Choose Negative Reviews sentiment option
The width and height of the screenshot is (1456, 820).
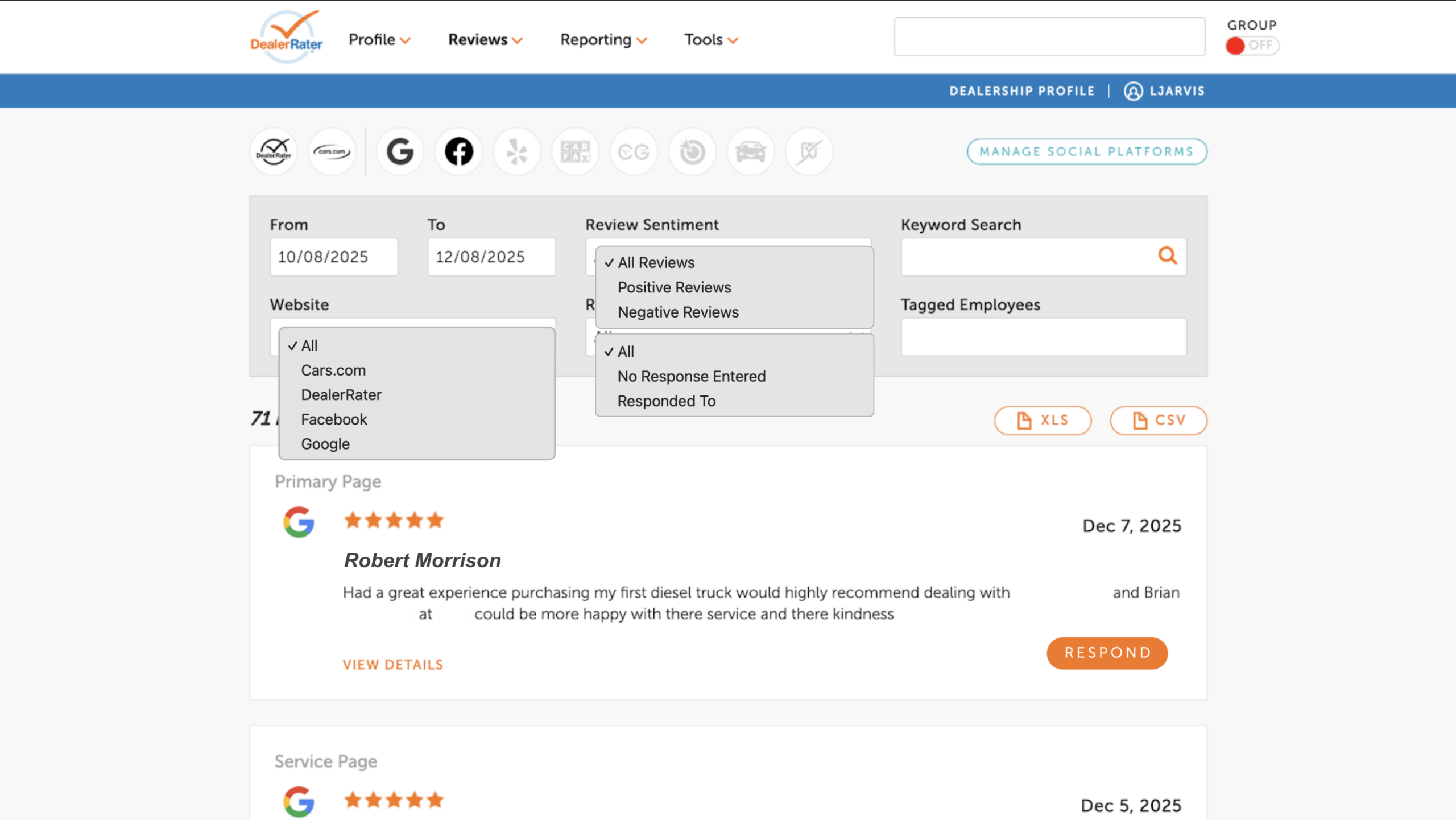tap(734, 312)
